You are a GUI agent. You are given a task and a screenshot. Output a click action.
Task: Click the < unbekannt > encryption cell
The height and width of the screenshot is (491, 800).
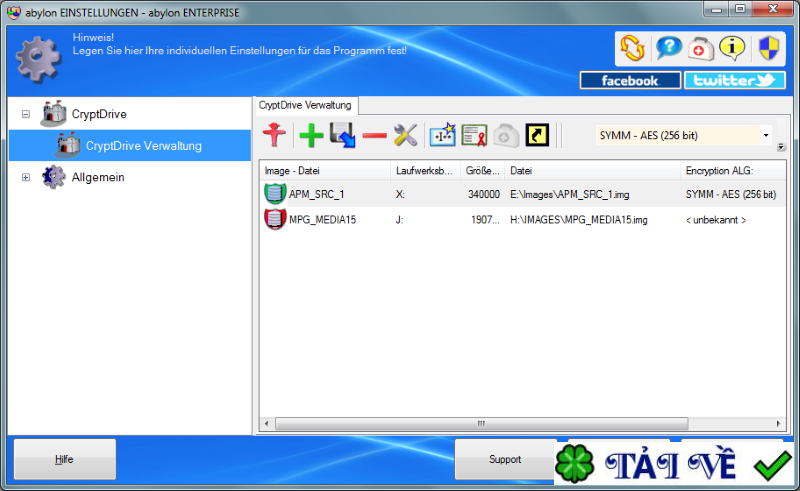click(716, 220)
